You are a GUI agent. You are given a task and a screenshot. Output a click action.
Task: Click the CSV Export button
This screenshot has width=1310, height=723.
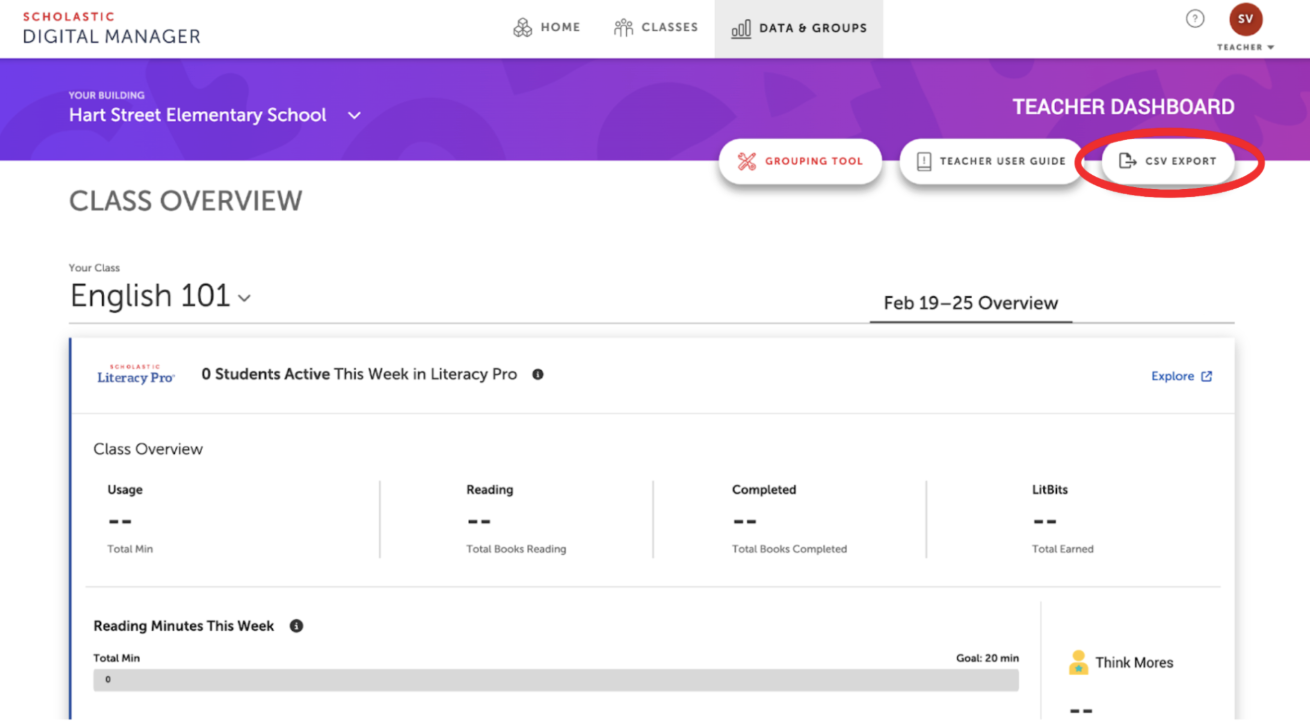1167,161
